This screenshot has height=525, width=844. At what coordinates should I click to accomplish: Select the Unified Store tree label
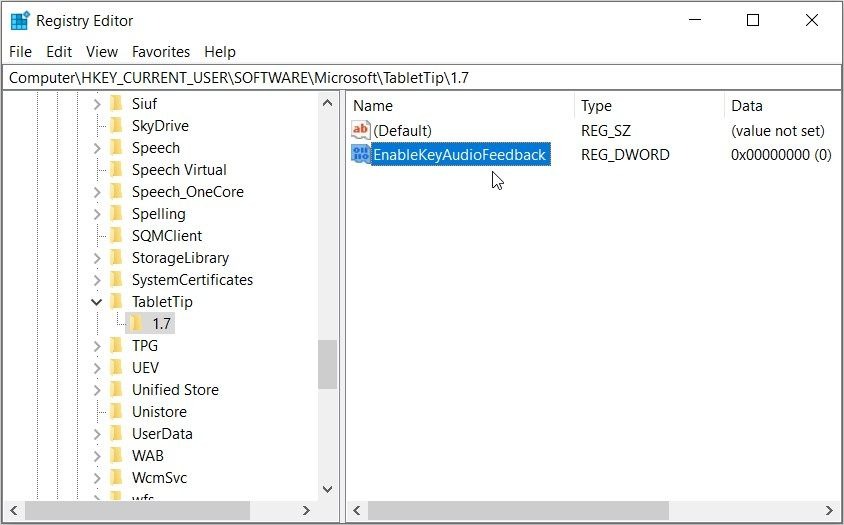tap(175, 389)
